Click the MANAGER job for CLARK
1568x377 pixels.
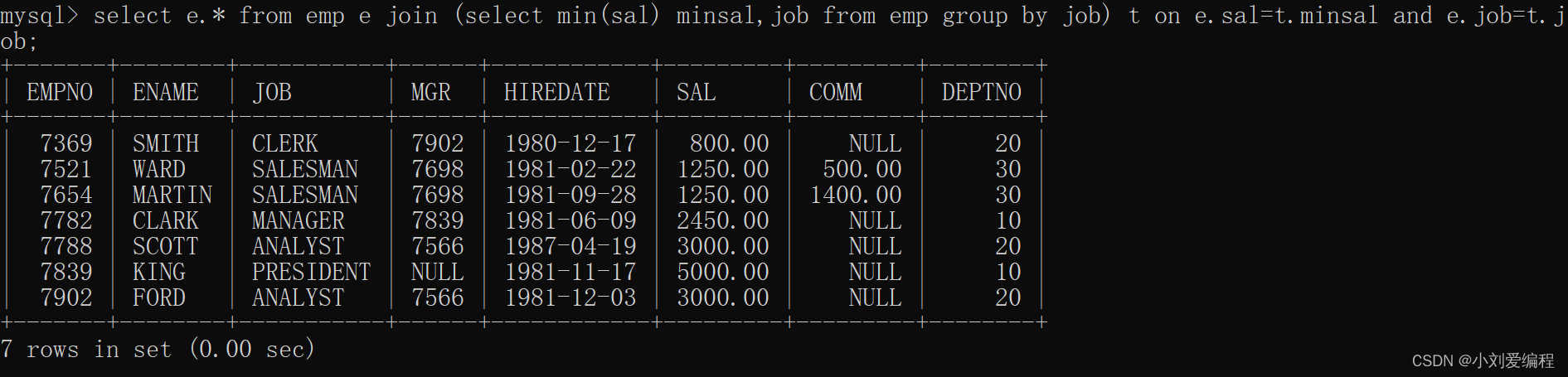click(x=299, y=220)
